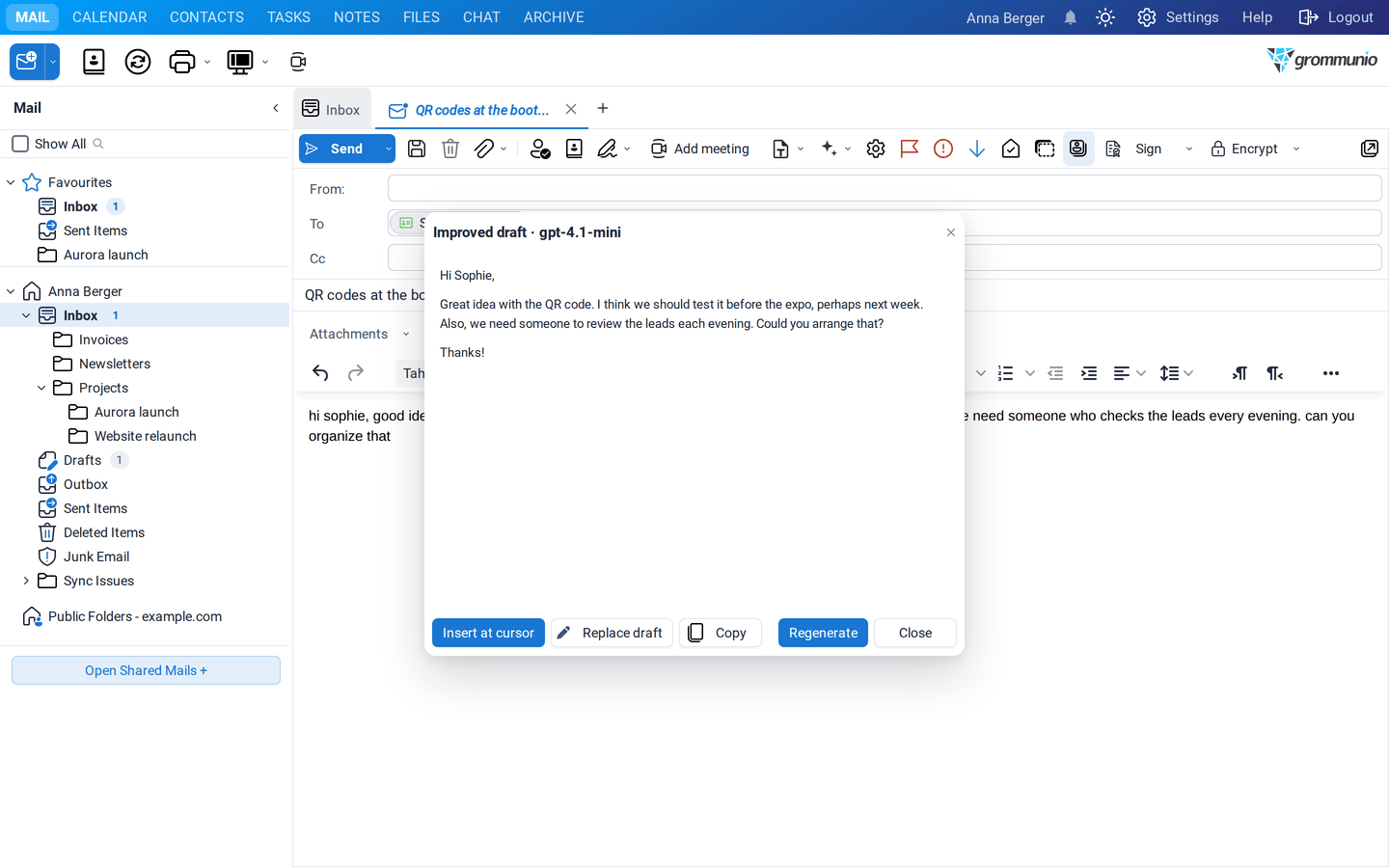Expand the Attachments dropdown
The width and height of the screenshot is (1389, 868).
[406, 335]
